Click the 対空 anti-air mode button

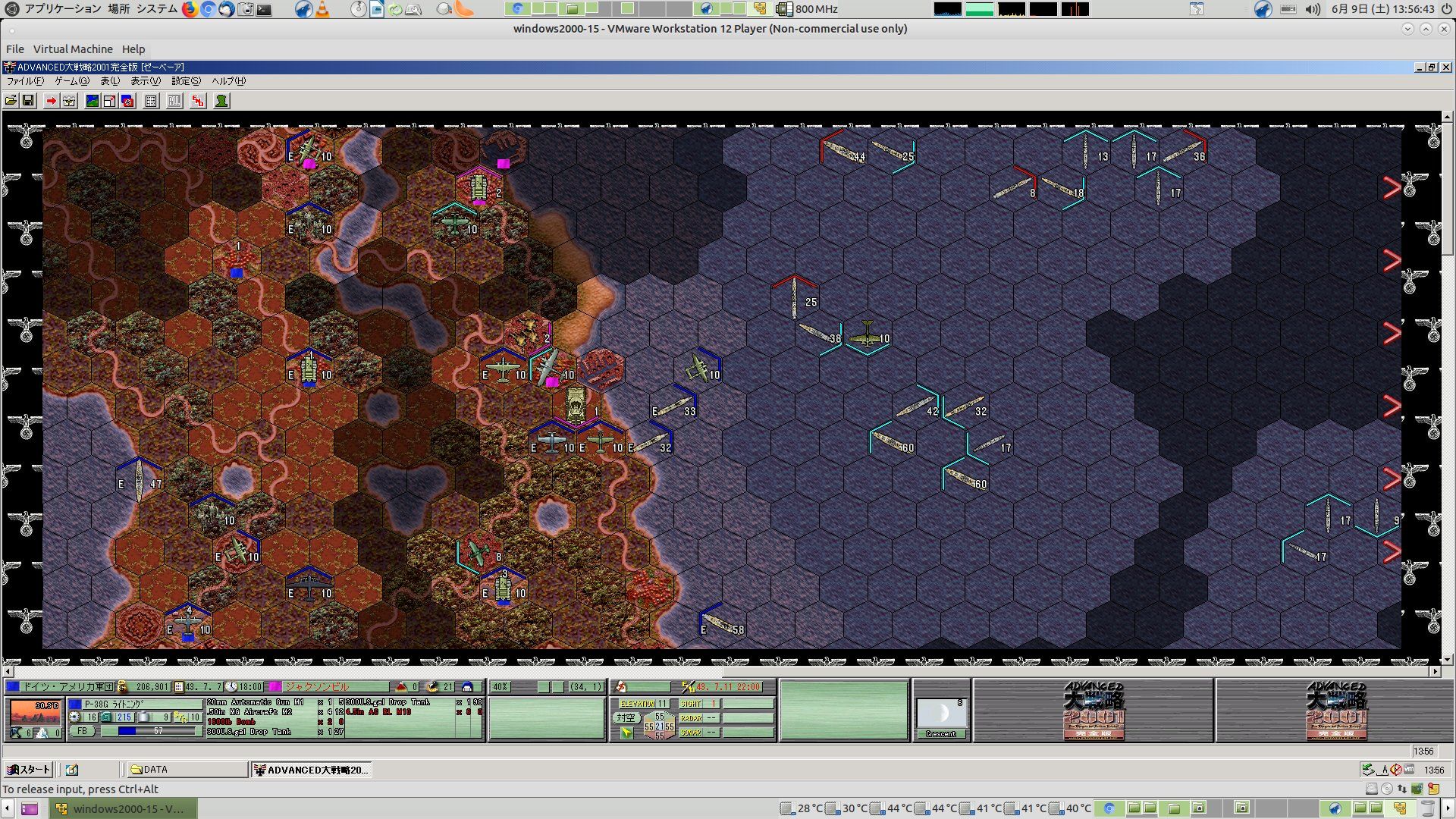(626, 717)
